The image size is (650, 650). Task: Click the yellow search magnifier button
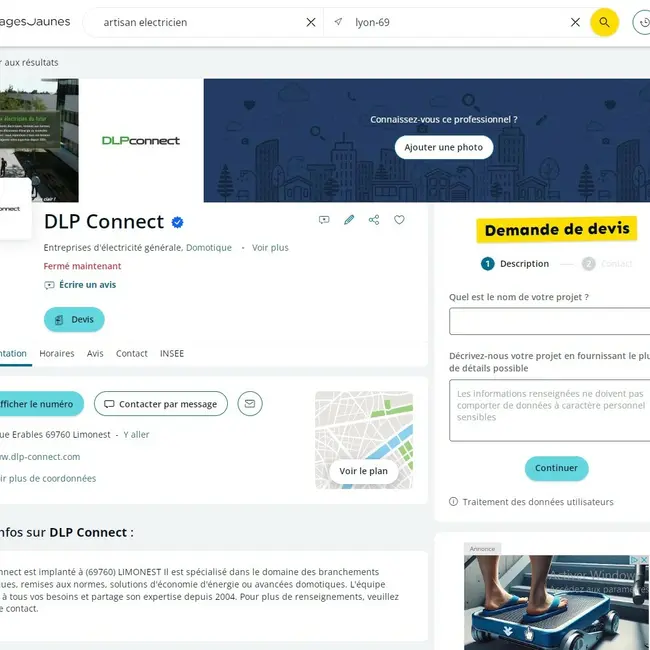[604, 22]
